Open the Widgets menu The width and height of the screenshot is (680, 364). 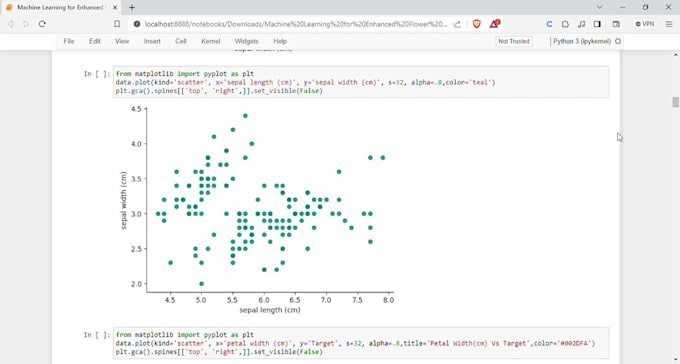click(246, 41)
